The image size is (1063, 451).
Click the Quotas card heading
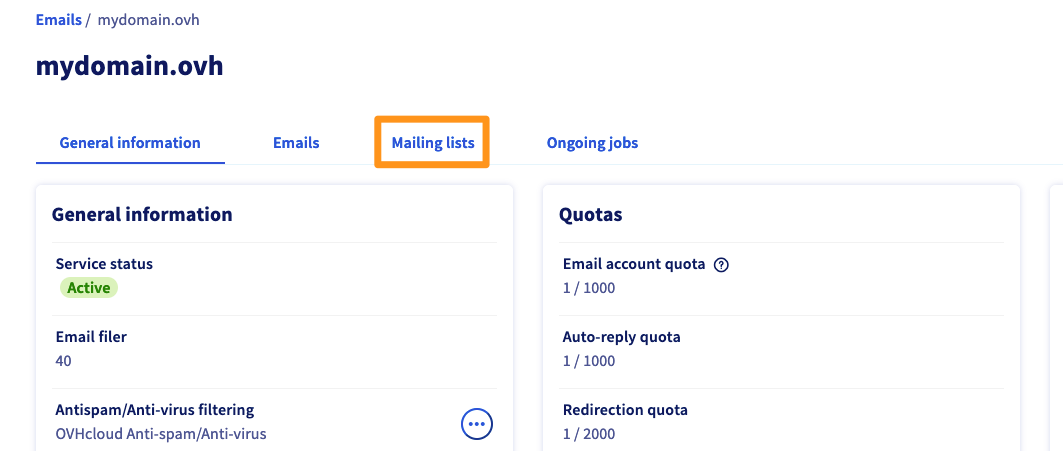tap(591, 214)
